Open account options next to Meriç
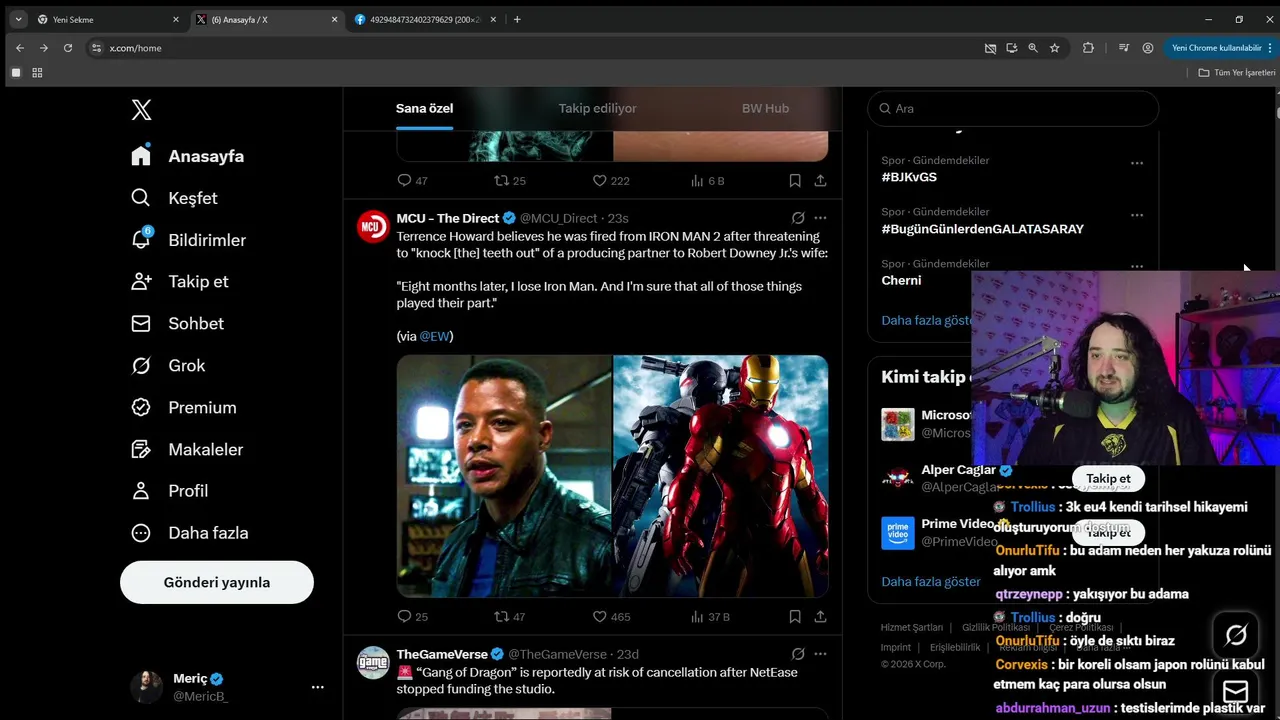Screen dimensions: 1280x720 click(x=317, y=687)
